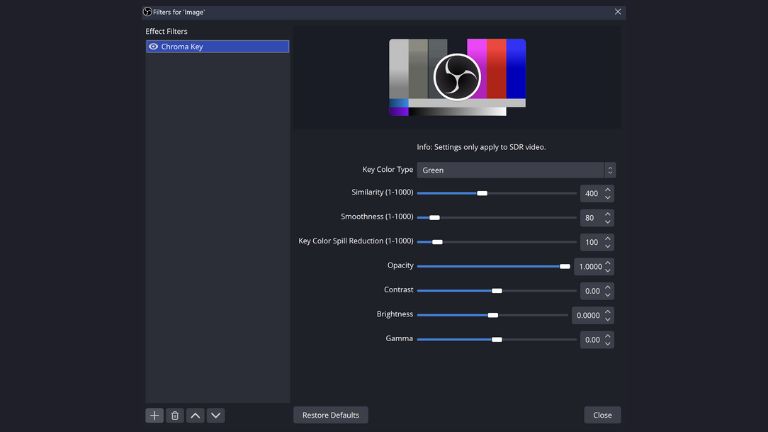Click the Smoothness slider handle

434,217
